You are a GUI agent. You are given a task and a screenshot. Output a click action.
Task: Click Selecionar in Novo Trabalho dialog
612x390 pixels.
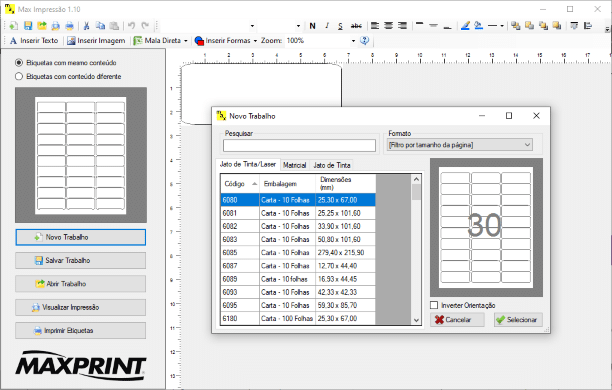click(518, 320)
